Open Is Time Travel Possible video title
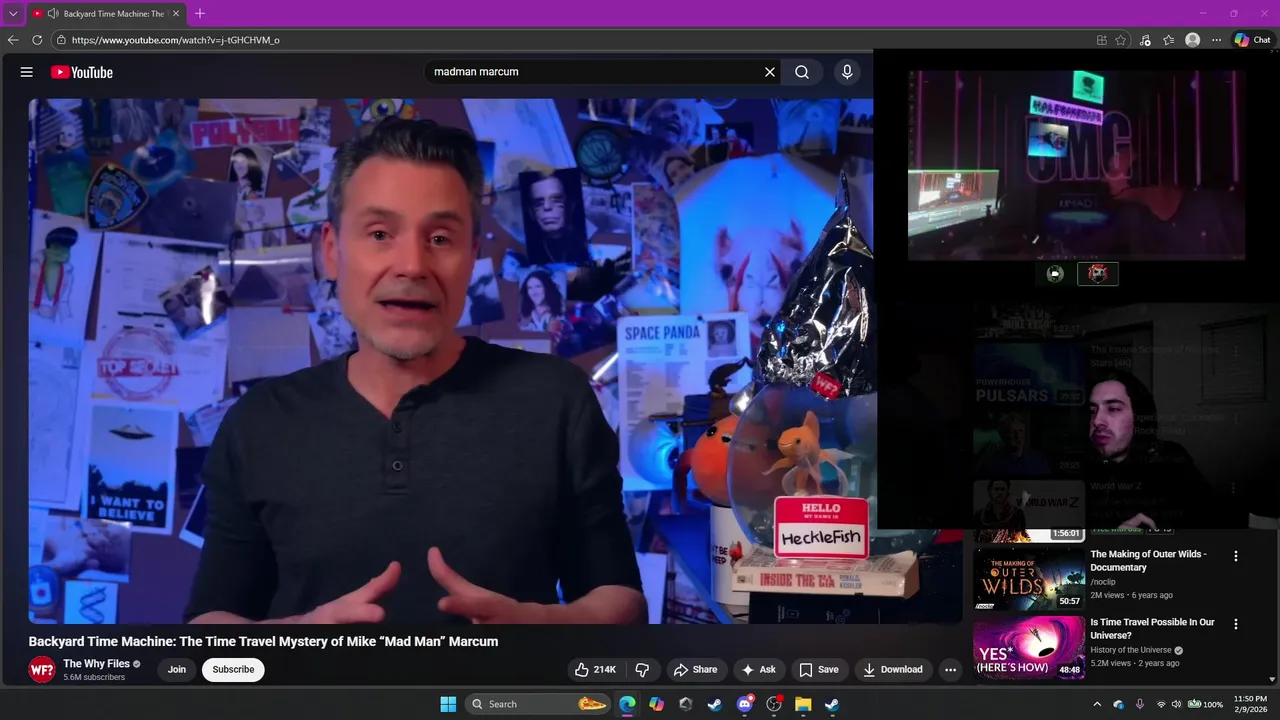The width and height of the screenshot is (1280, 720). 1153,629
